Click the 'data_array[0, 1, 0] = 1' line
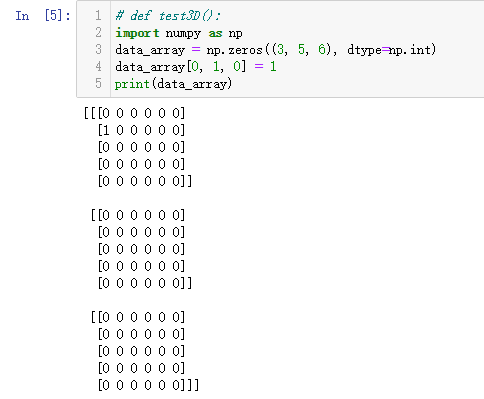Image resolution: width=484 pixels, height=399 pixels. tap(196, 67)
